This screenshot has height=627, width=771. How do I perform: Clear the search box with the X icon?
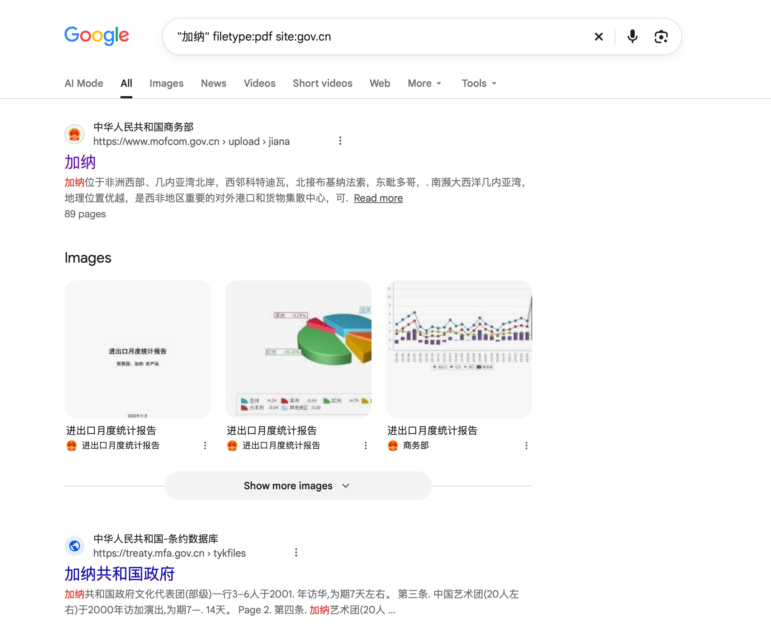[598, 36]
